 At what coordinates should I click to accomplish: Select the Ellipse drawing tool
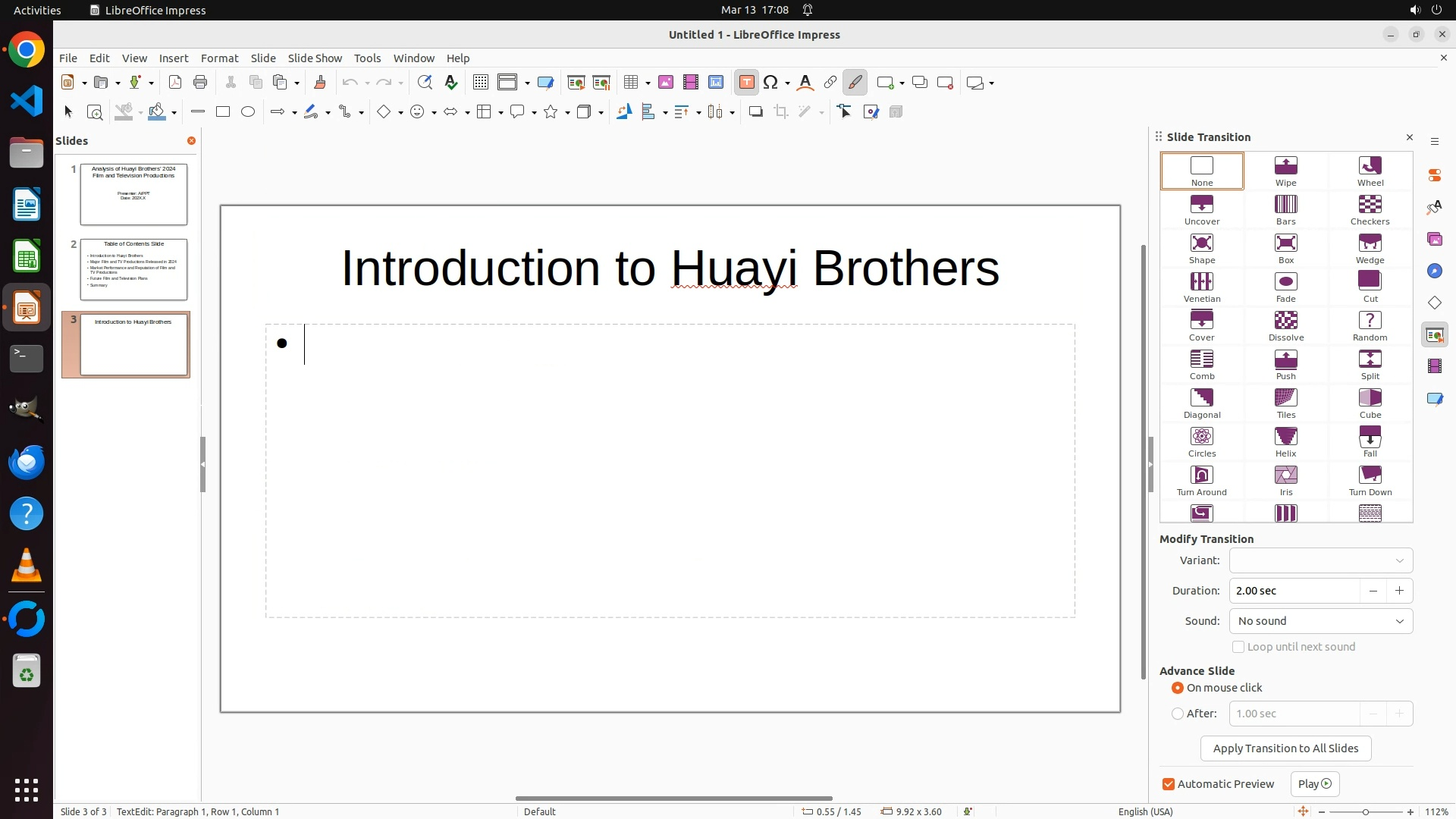click(x=248, y=112)
